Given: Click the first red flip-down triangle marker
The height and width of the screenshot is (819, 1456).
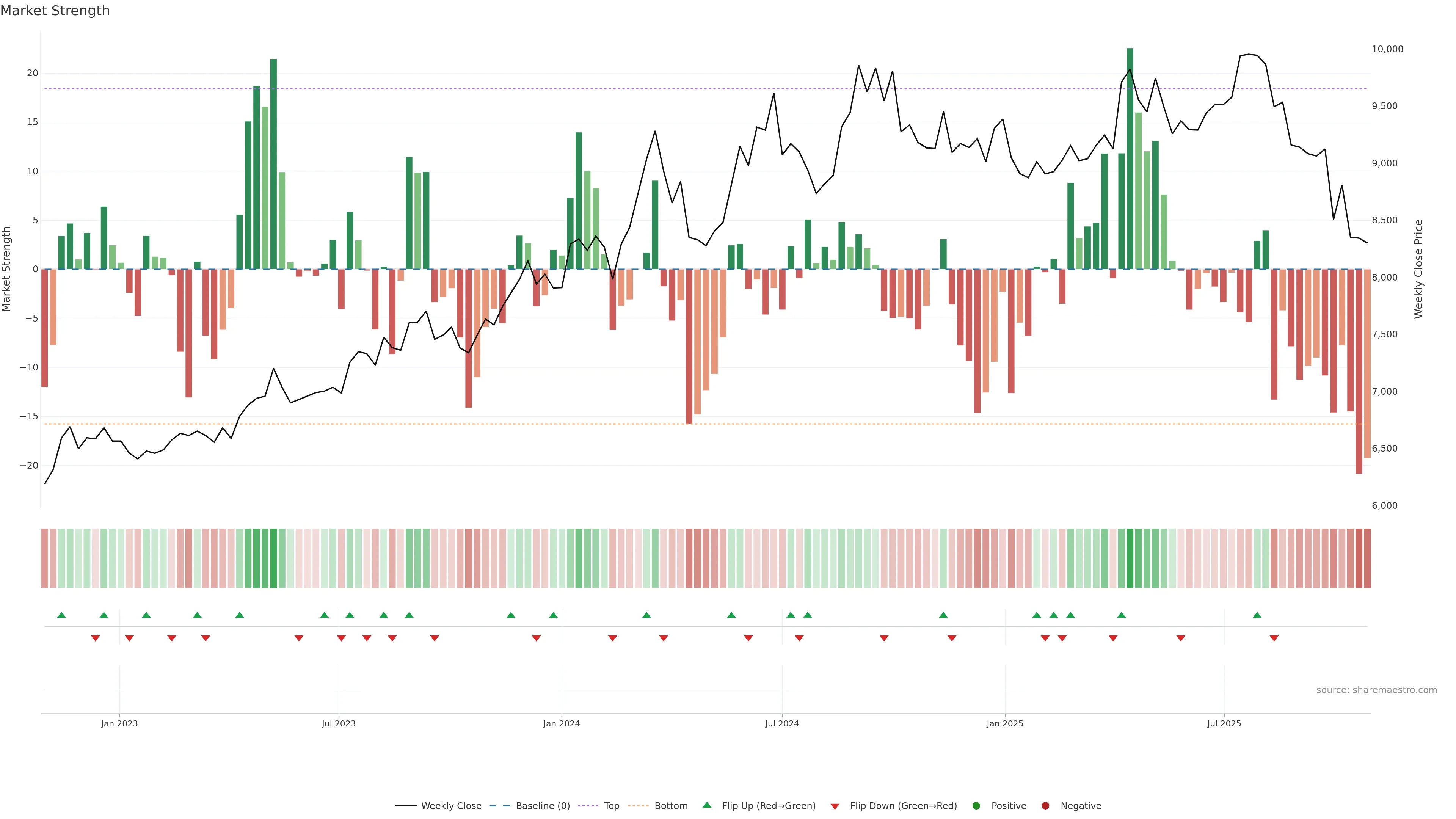Looking at the screenshot, I should (96, 638).
